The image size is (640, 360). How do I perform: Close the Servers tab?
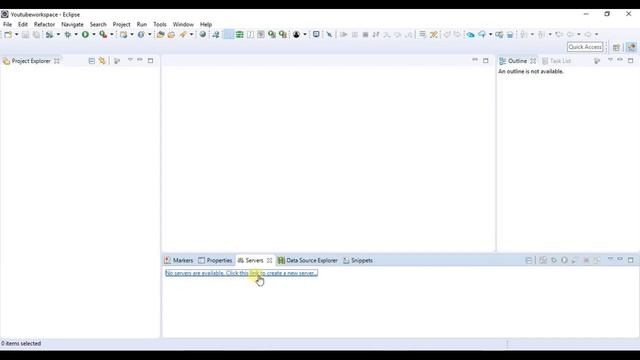tap(269, 260)
